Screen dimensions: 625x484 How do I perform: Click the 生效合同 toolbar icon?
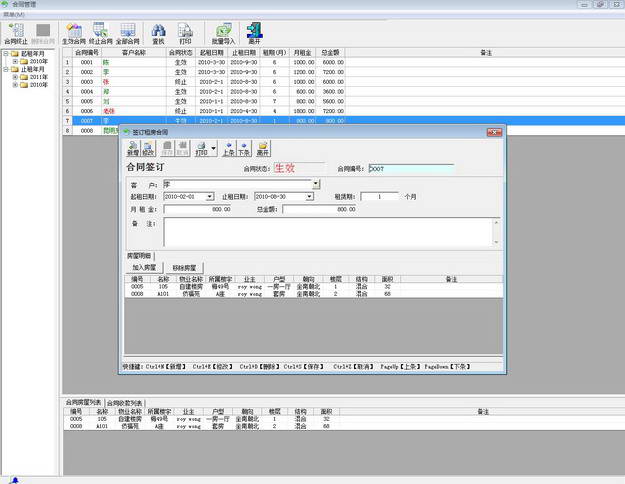(73, 32)
